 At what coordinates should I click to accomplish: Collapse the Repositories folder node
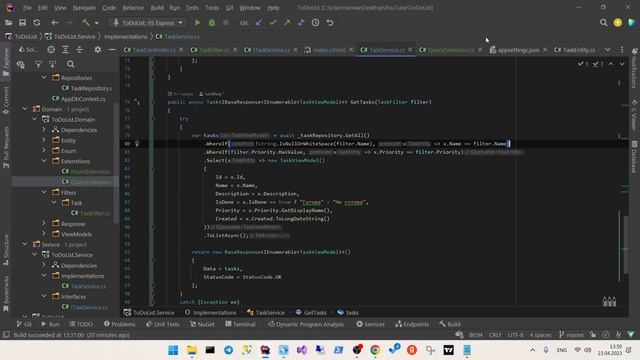(x=44, y=78)
